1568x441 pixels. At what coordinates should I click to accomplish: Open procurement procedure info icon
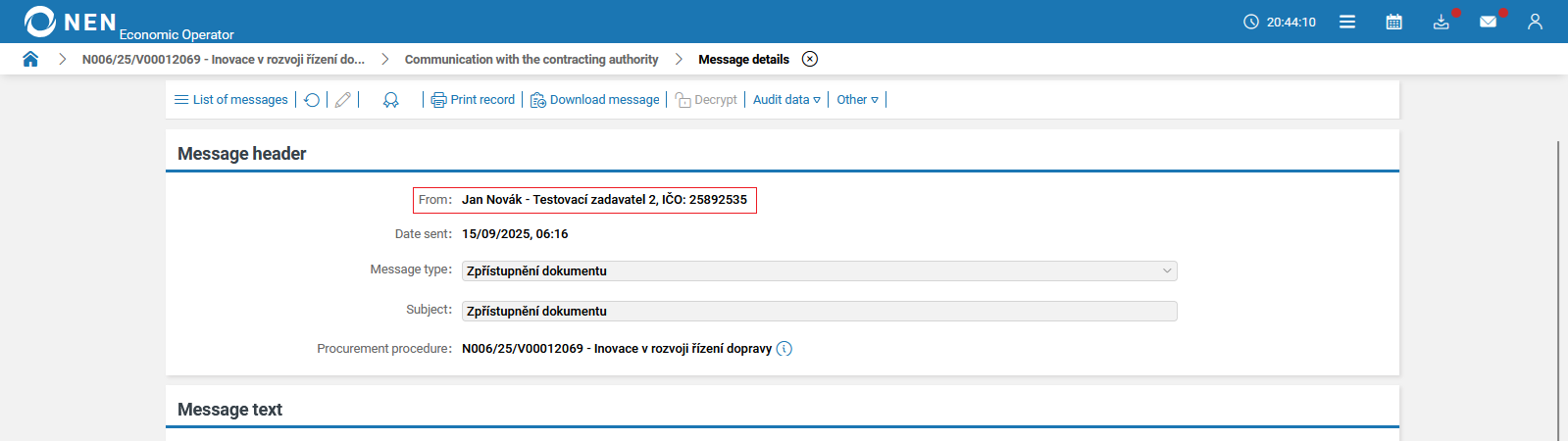[x=784, y=349]
